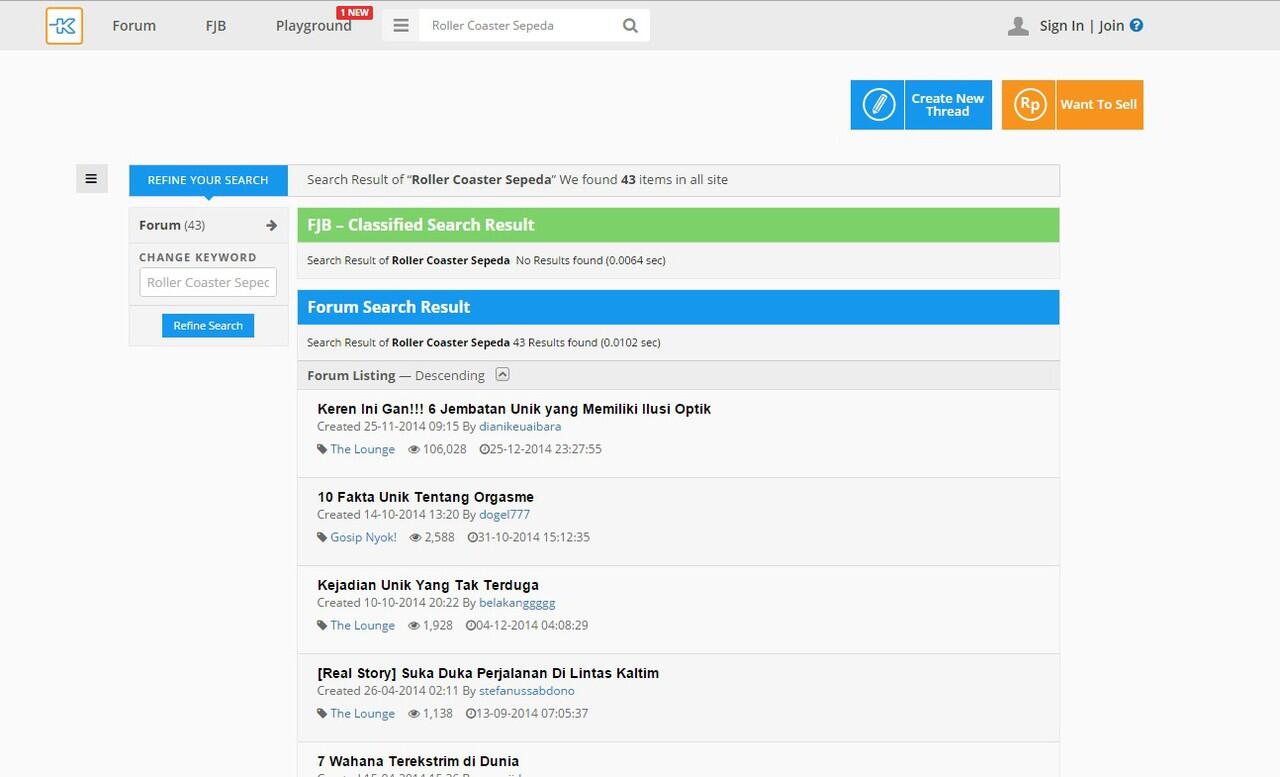Click the FJB – Classified Search Result header

coord(678,225)
